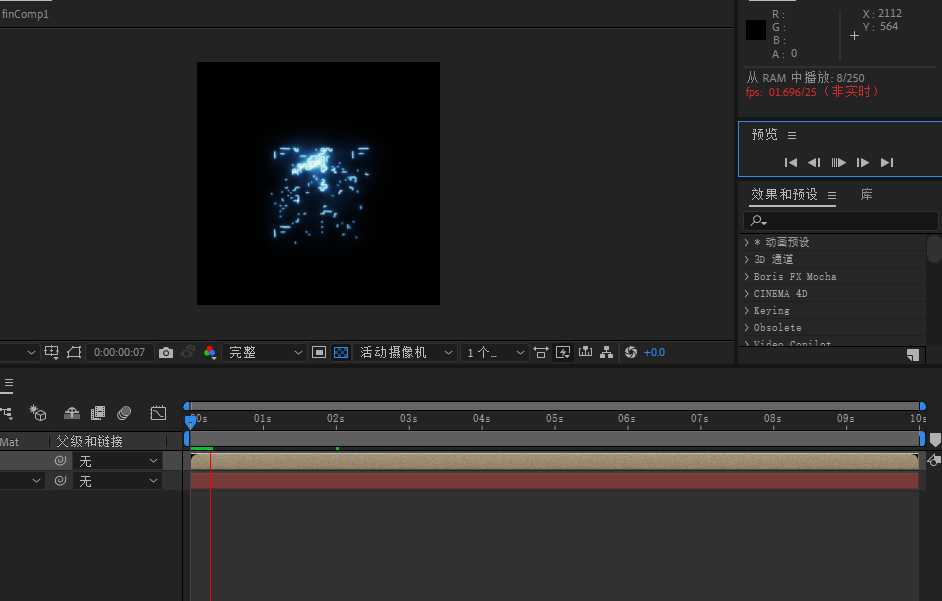Open the timeline panel menu icon
Viewport: 942px width, 601px height.
8,383
